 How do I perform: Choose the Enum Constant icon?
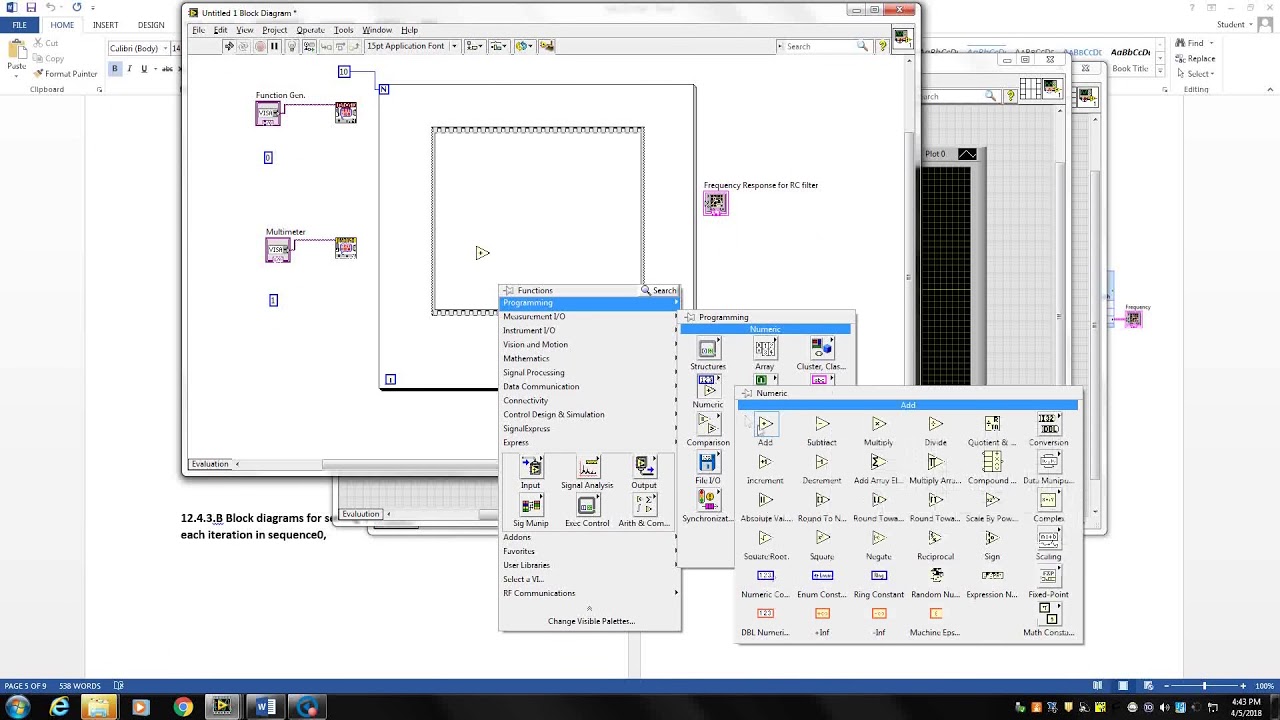point(822,576)
